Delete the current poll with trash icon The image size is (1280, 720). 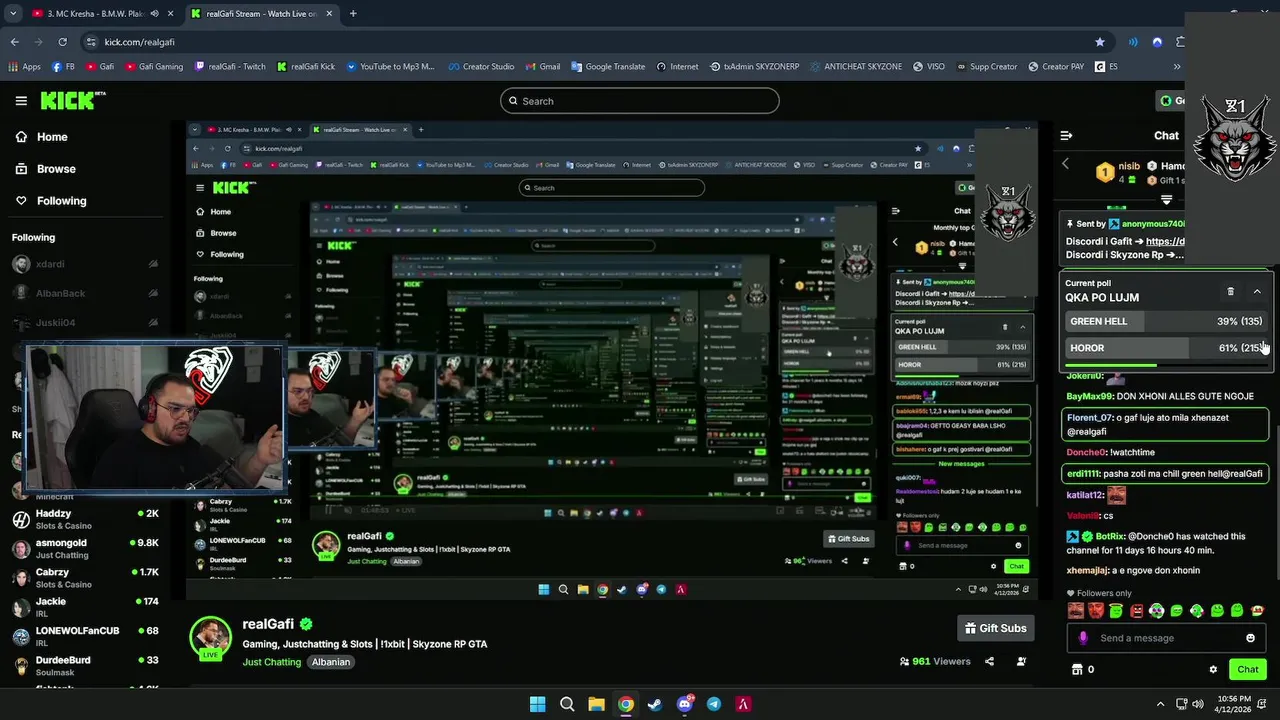point(1230,291)
